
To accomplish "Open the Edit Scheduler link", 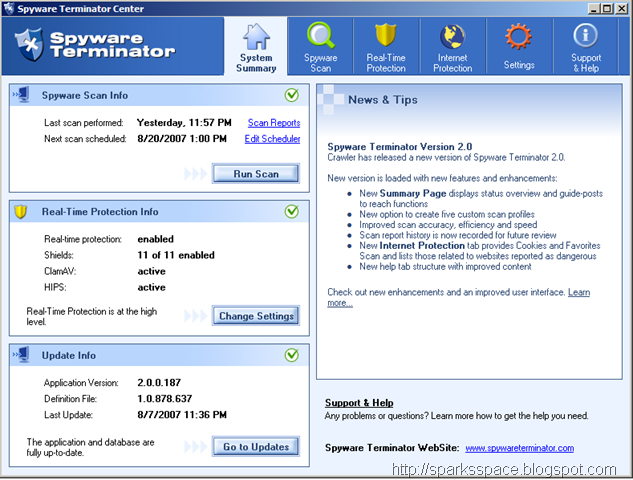I will 272,139.
